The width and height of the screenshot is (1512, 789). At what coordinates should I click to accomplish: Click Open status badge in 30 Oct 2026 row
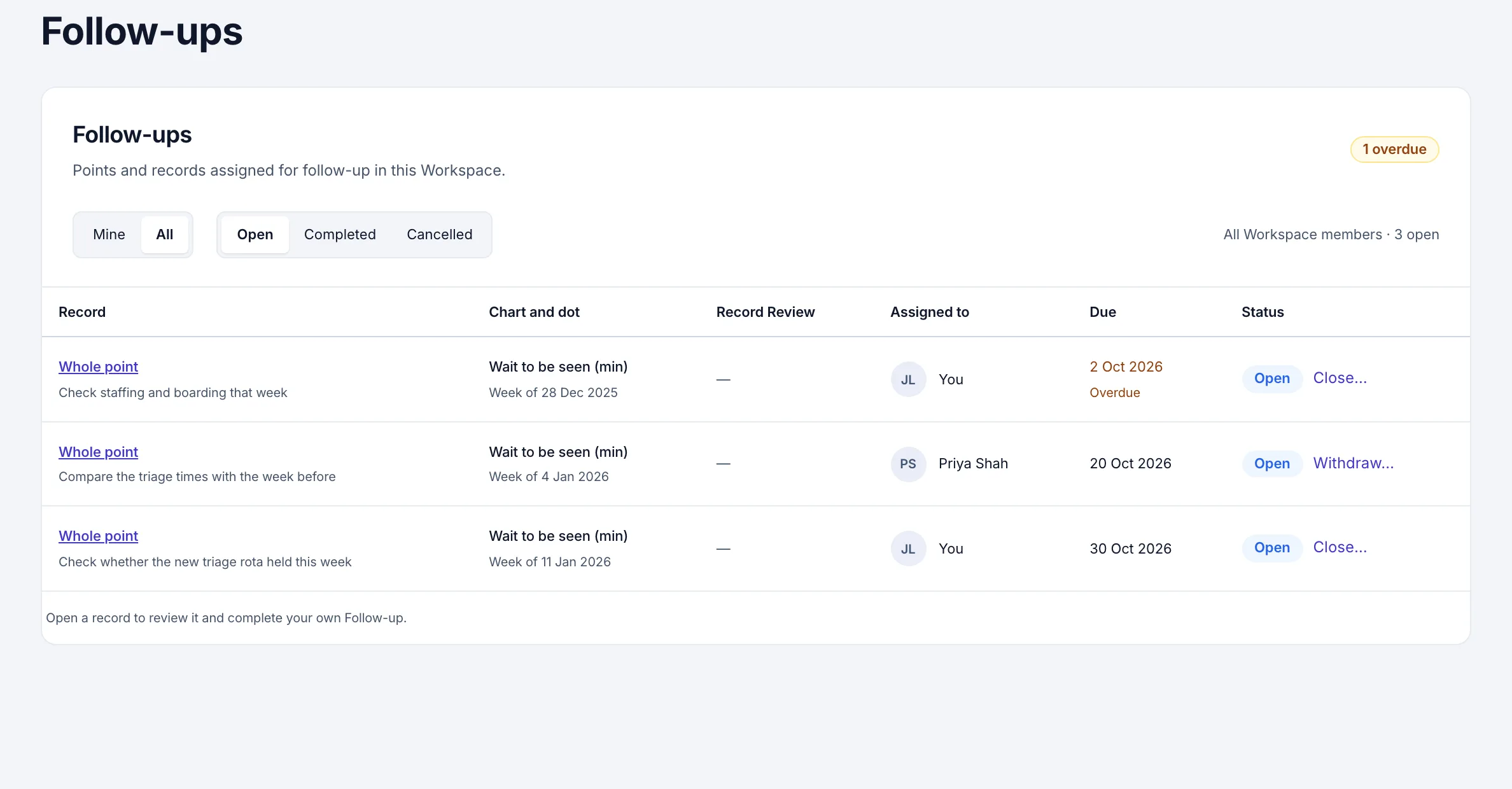pyautogui.click(x=1272, y=548)
